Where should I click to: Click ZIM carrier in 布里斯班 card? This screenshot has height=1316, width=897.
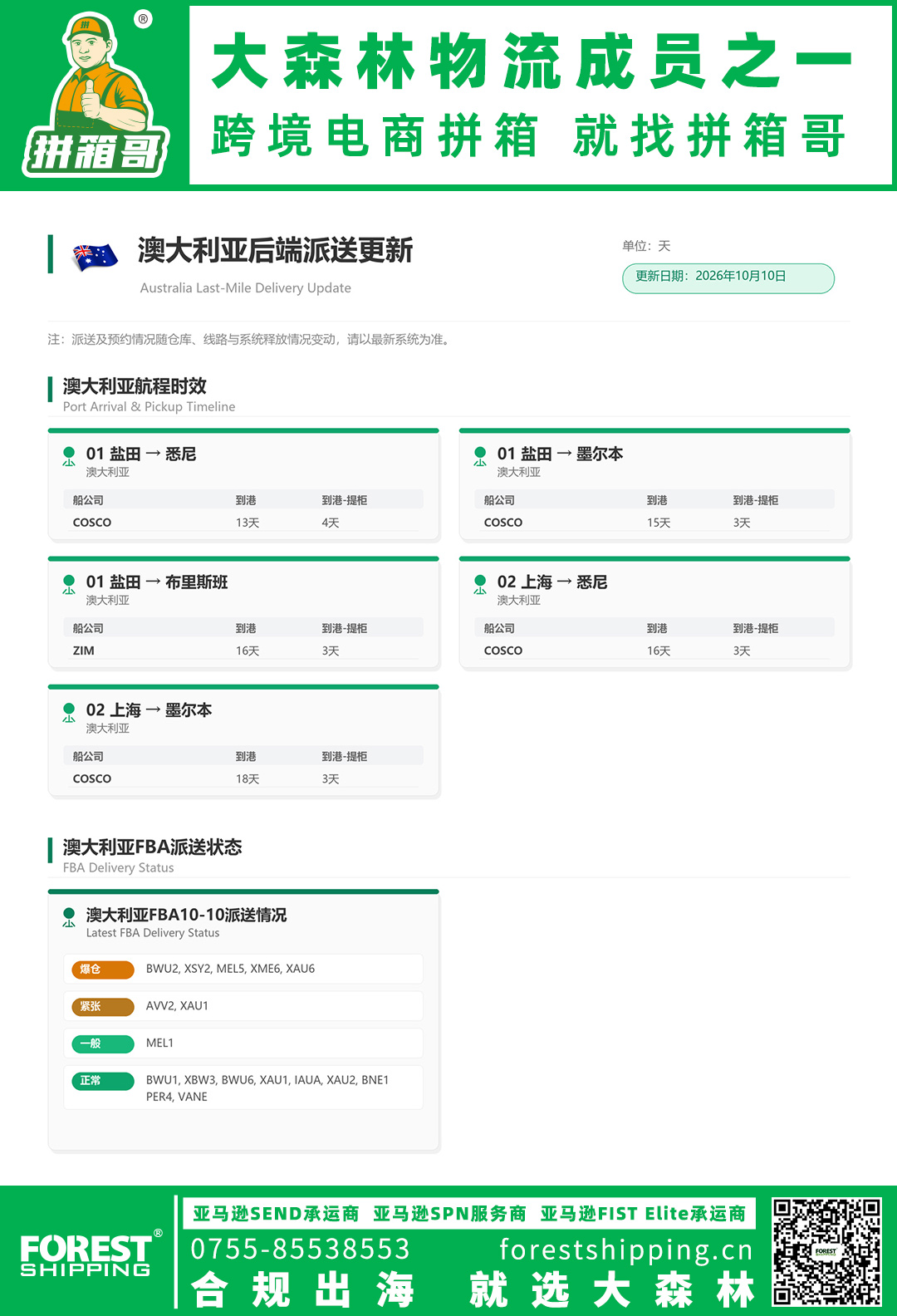(x=84, y=651)
